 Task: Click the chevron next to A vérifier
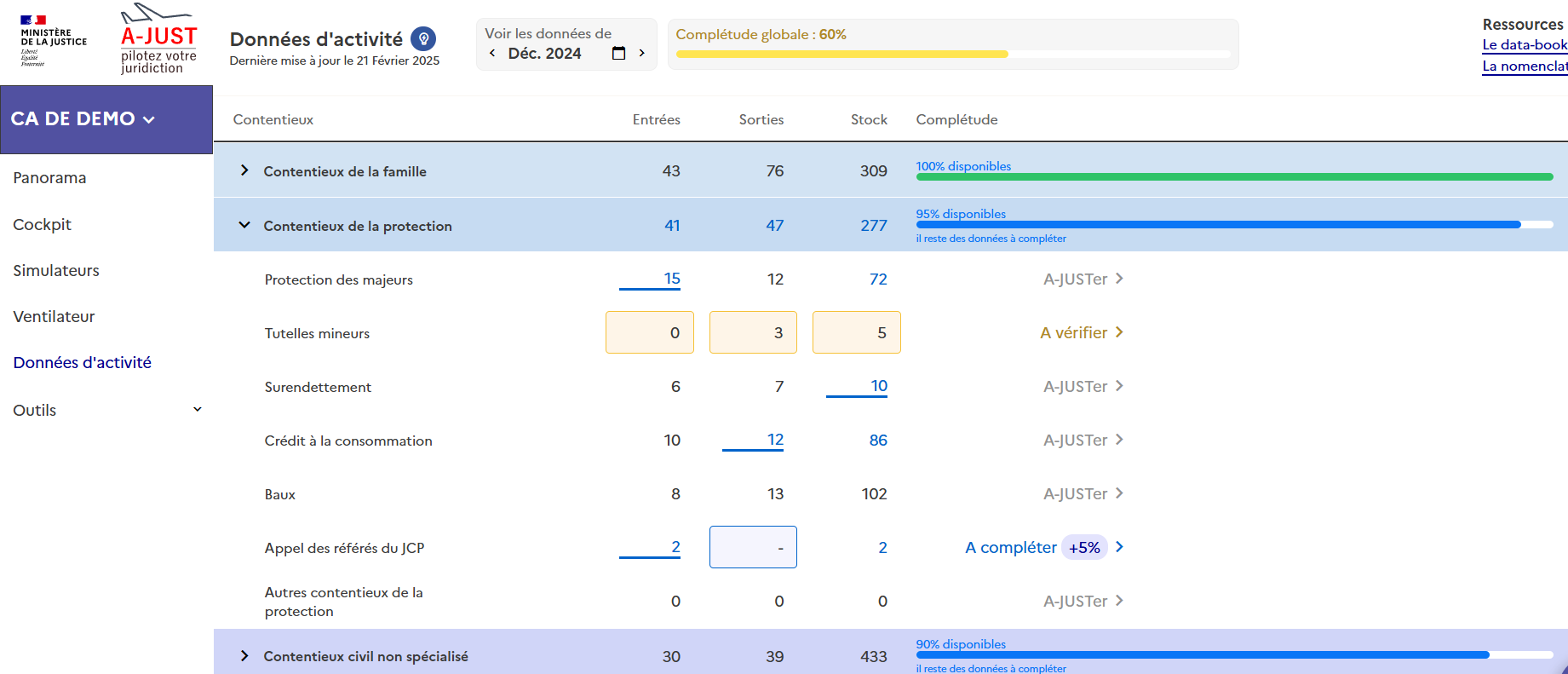[1119, 332]
